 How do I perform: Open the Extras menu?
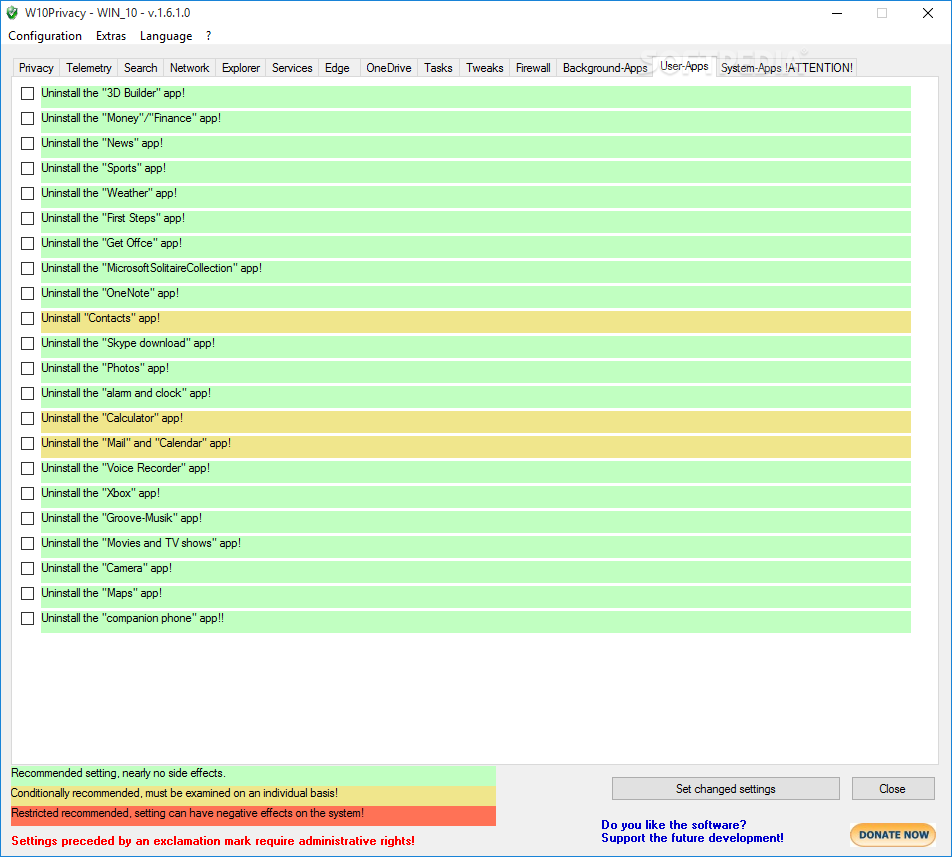(x=111, y=36)
